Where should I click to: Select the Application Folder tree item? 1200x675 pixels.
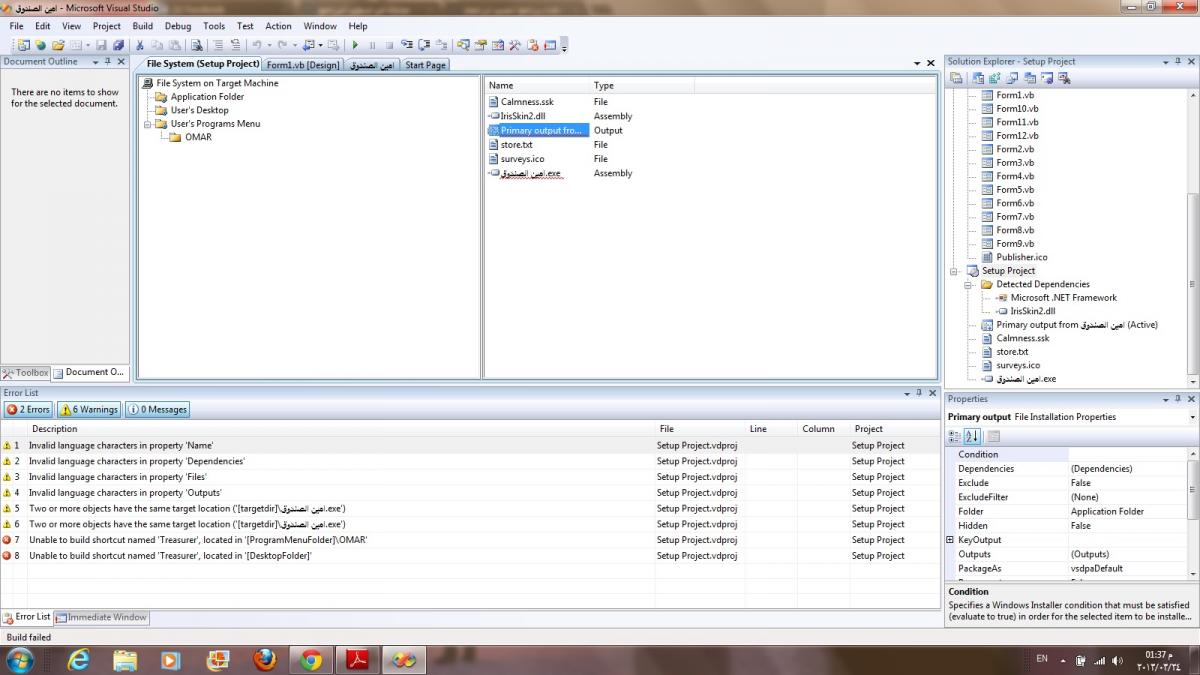(x=207, y=97)
